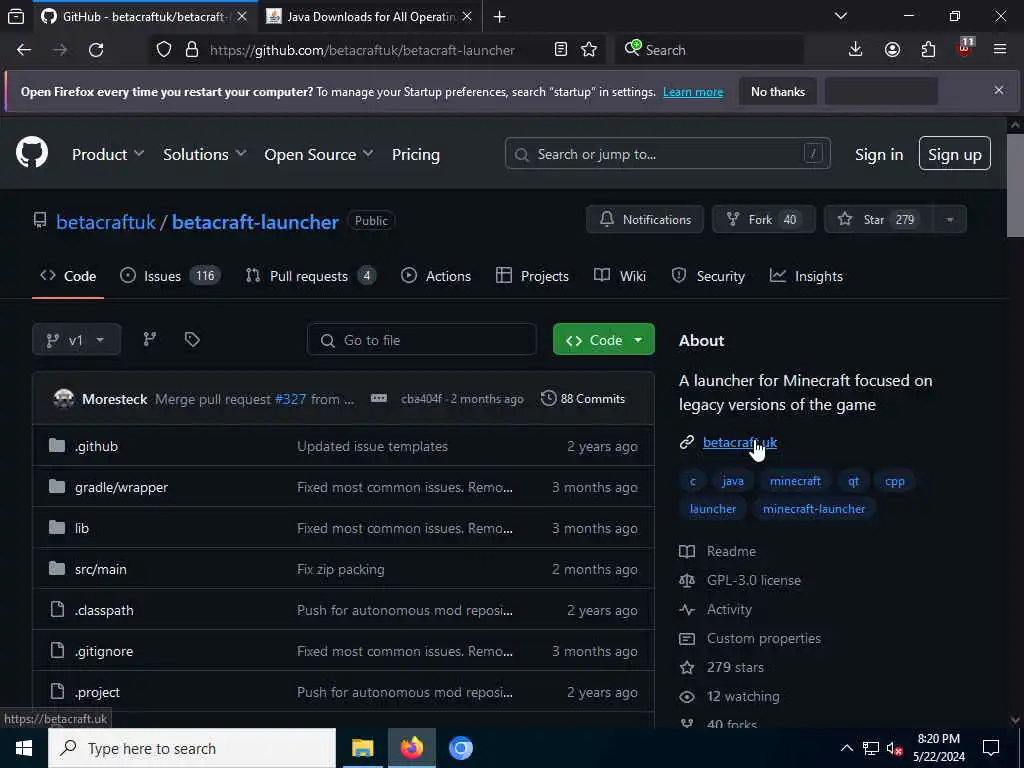View branches via the branch icon

click(150, 339)
